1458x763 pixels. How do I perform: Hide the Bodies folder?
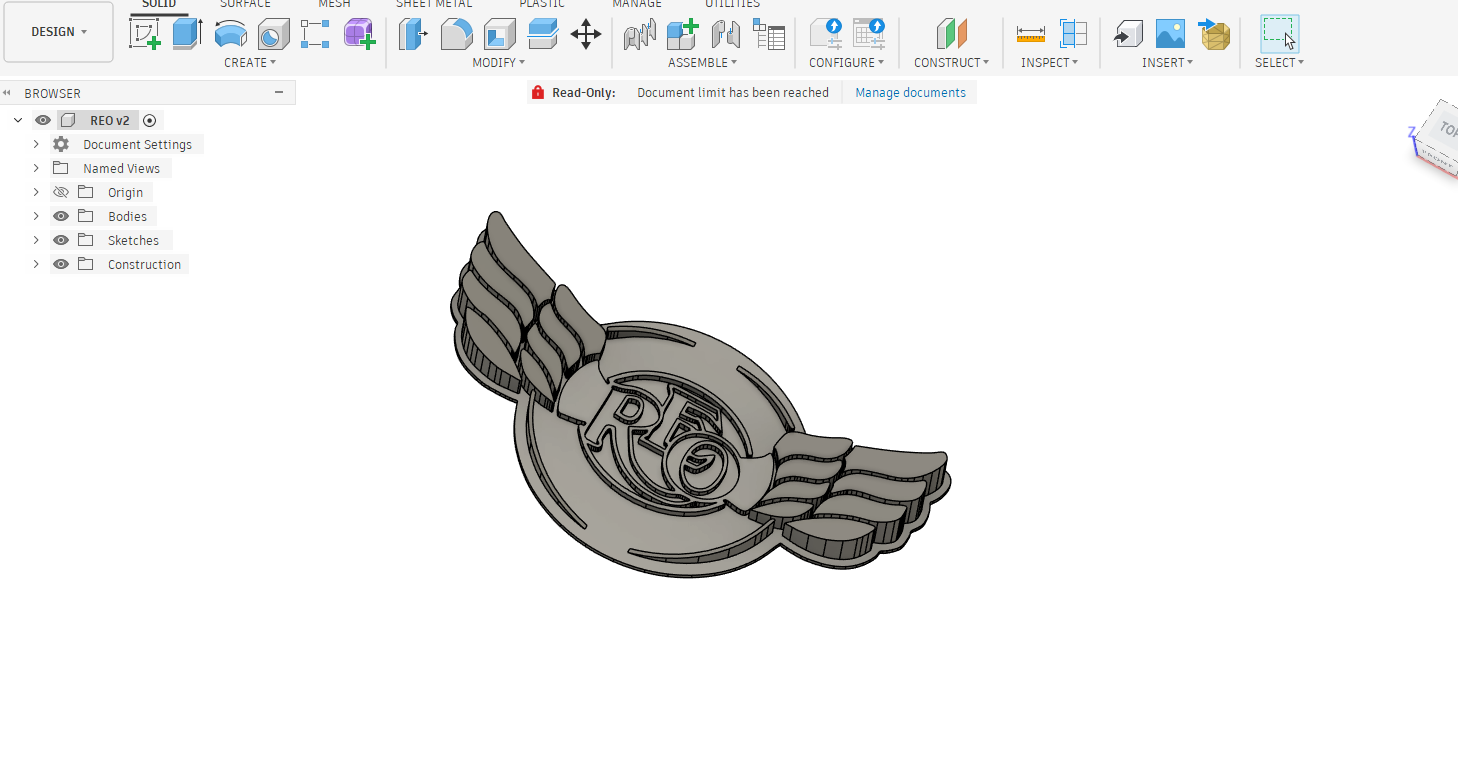(x=61, y=216)
